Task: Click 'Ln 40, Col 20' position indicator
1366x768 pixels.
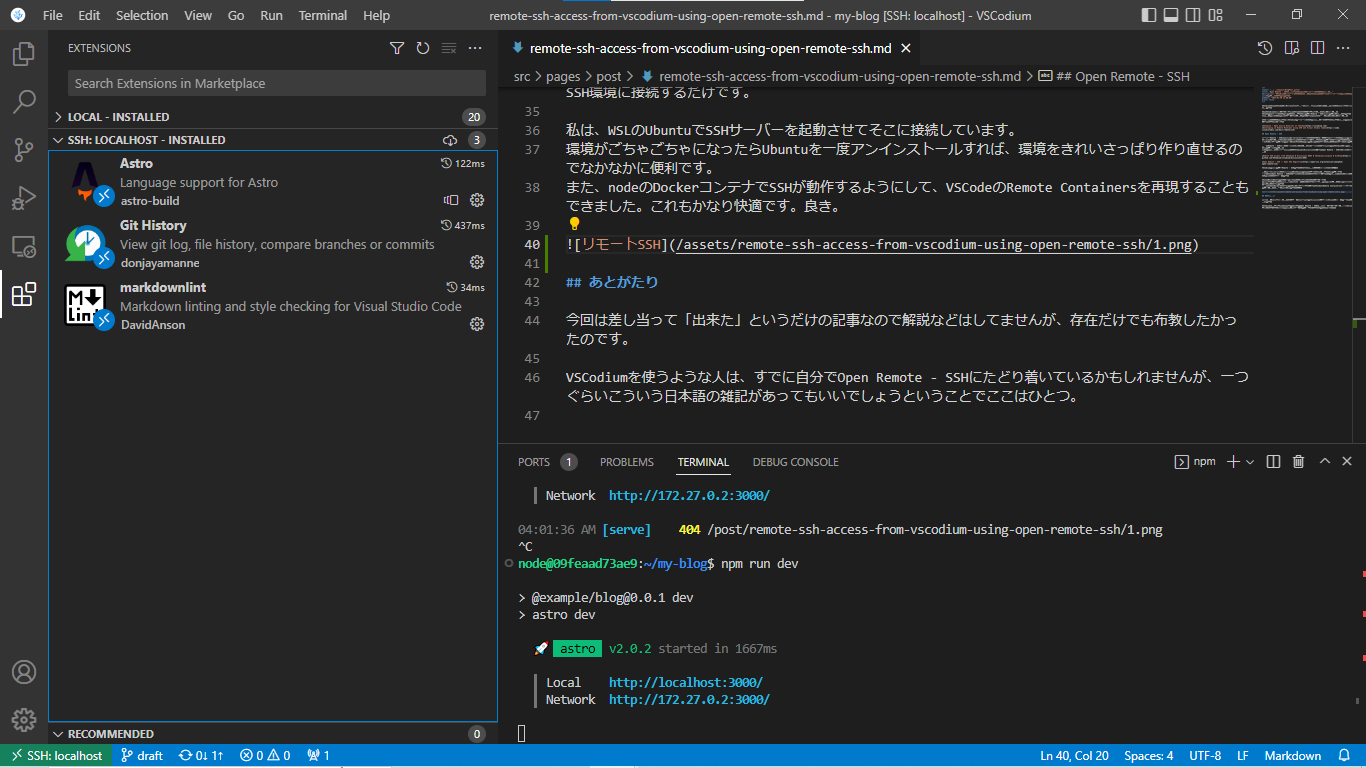Action: pos(1074,756)
